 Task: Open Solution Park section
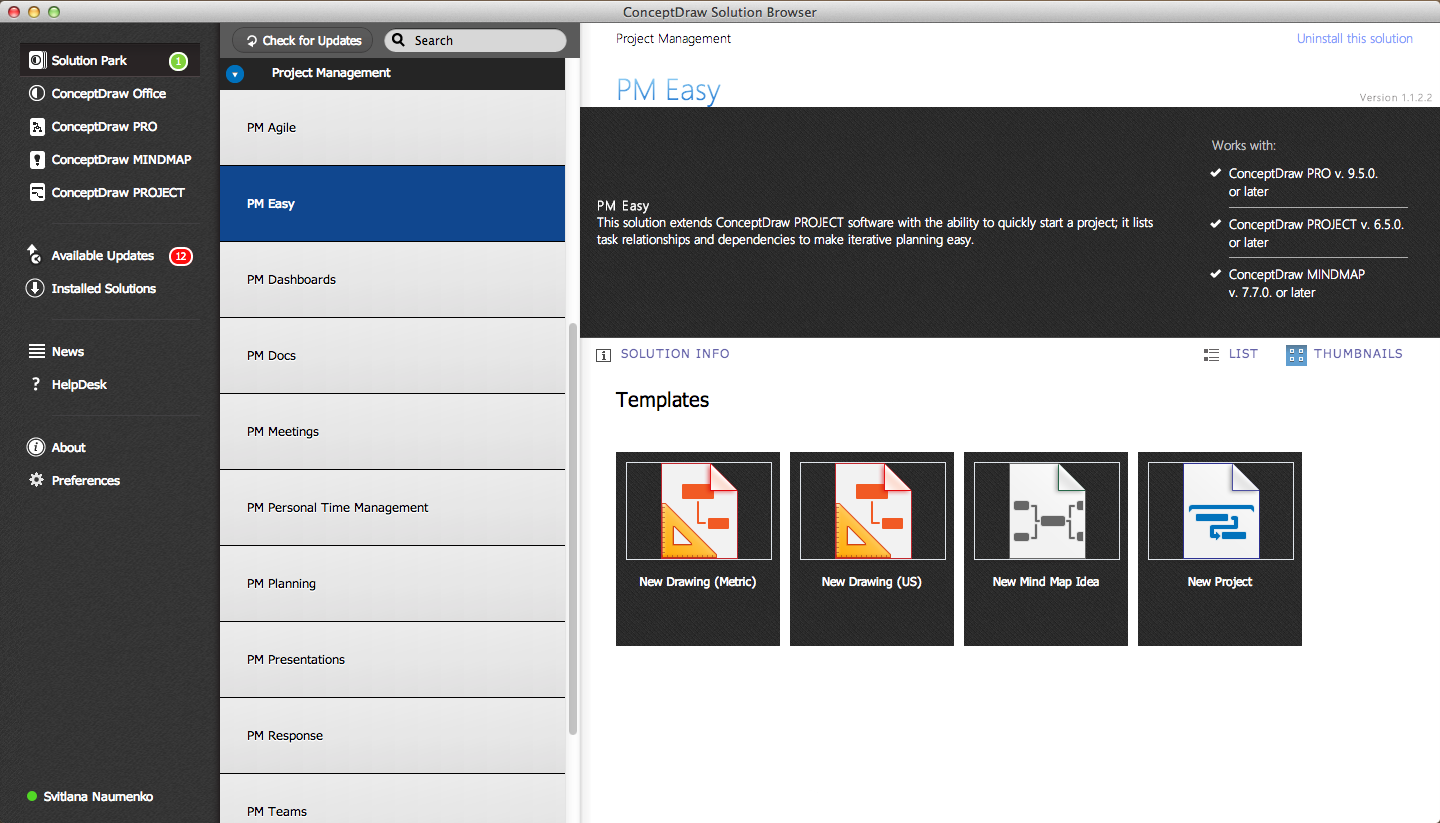tap(110, 61)
